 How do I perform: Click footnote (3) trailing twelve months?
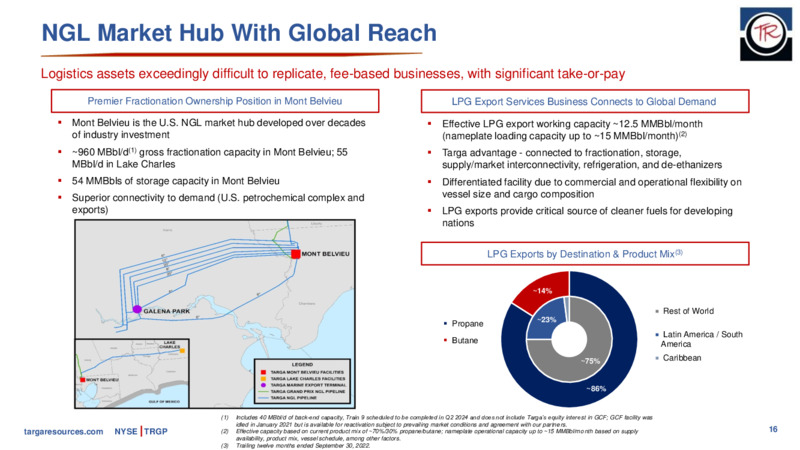pos(295,445)
